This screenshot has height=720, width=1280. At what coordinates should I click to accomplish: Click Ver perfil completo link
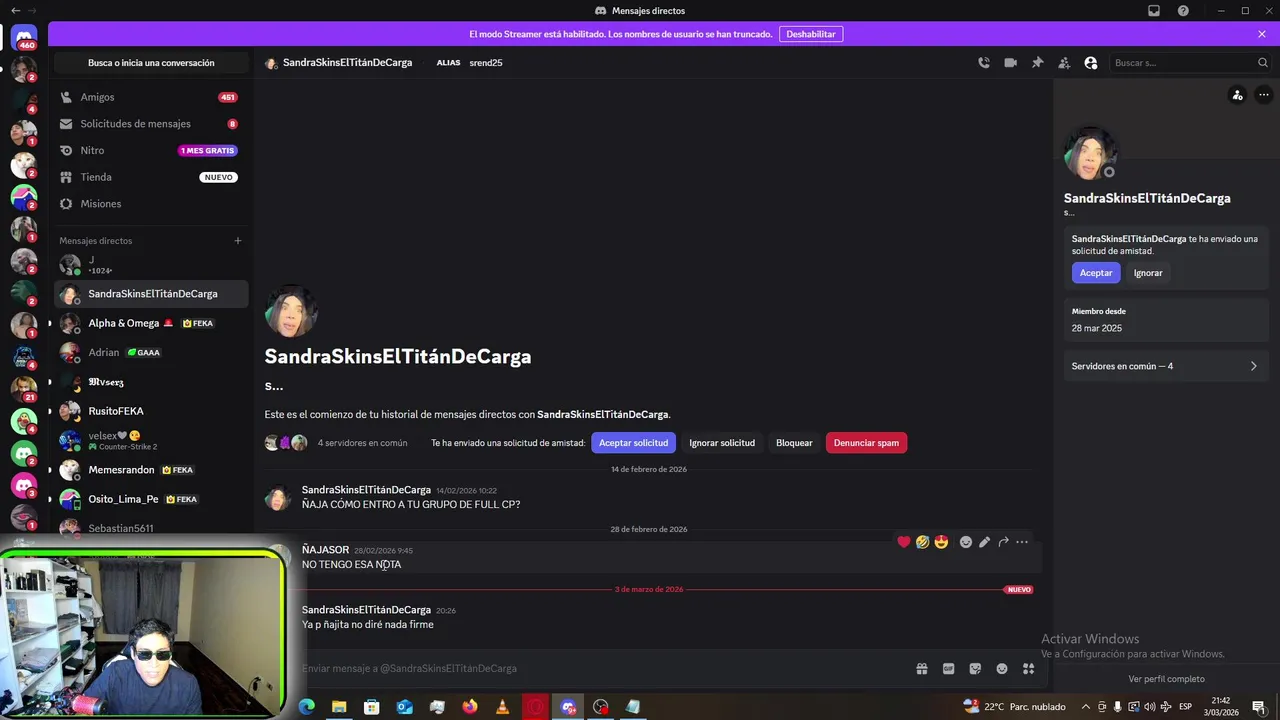1166,679
